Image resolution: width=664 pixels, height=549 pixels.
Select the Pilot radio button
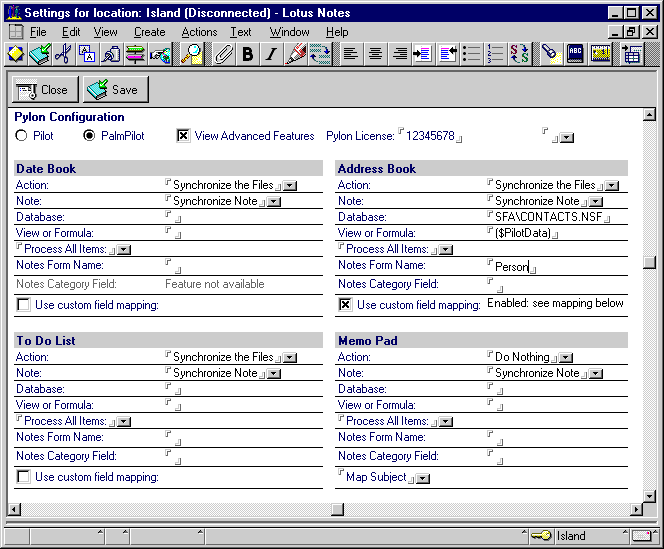tap(22, 136)
